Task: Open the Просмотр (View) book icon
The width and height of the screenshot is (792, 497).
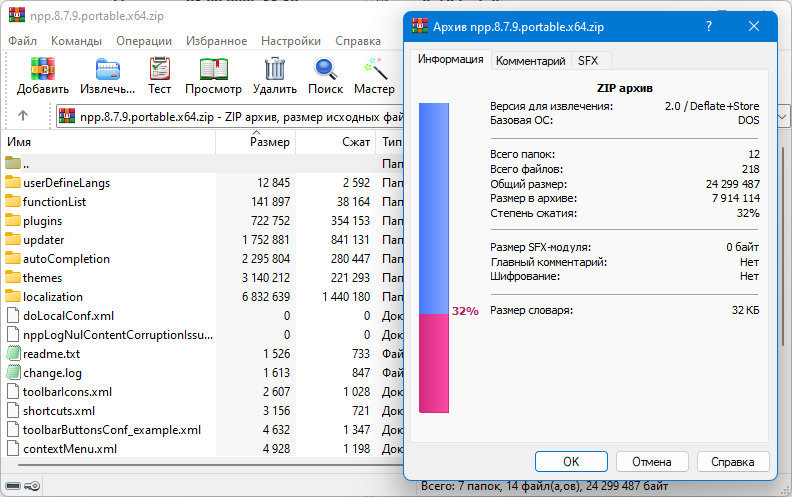Action: coord(214,69)
